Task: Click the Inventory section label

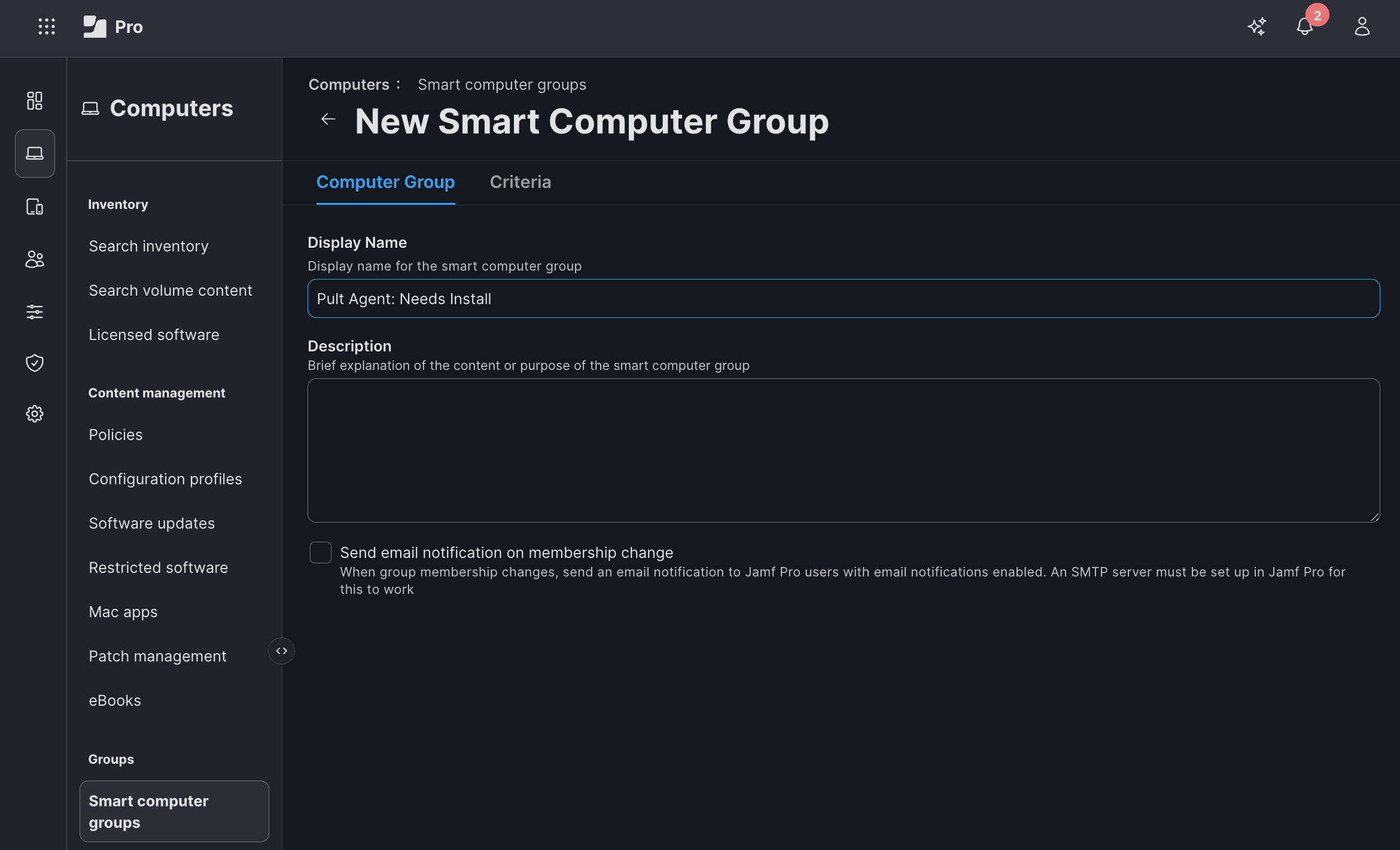Action: (x=118, y=204)
